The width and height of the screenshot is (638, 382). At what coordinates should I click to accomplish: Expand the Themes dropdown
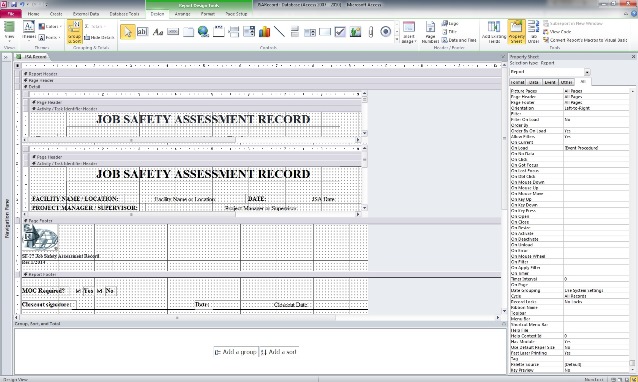(28, 32)
